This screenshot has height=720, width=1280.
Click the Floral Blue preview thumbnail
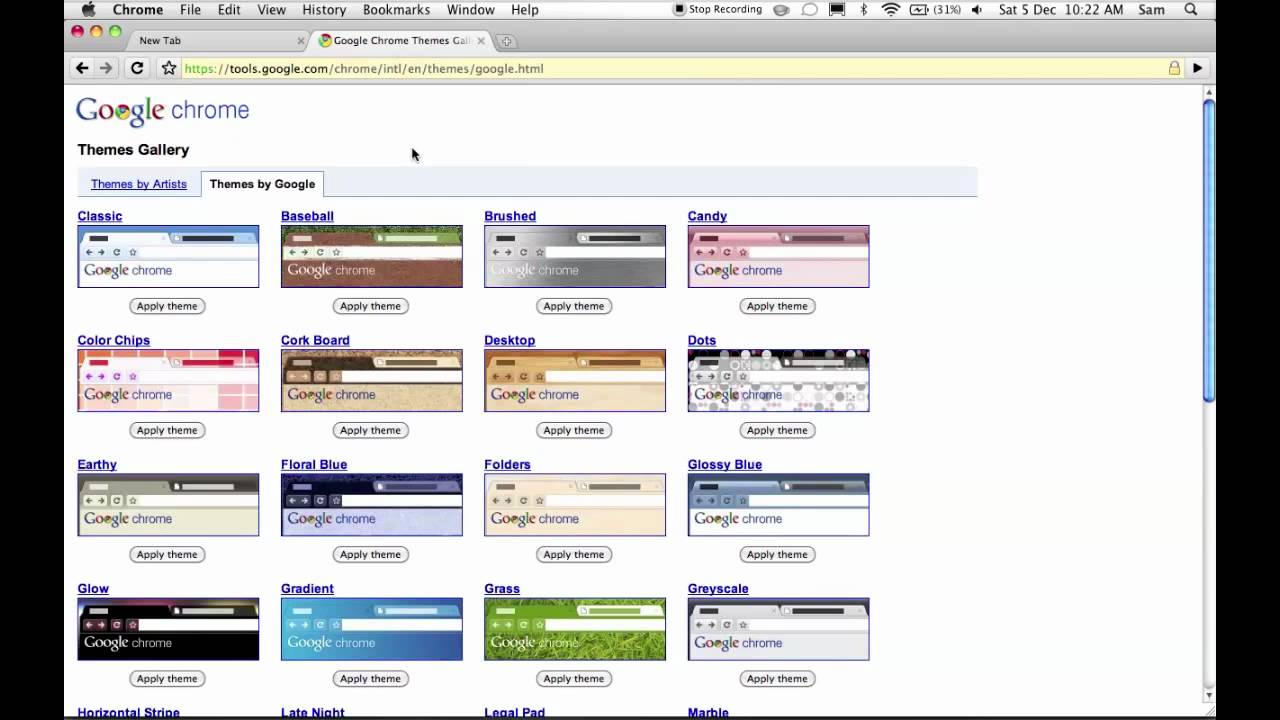[372, 505]
